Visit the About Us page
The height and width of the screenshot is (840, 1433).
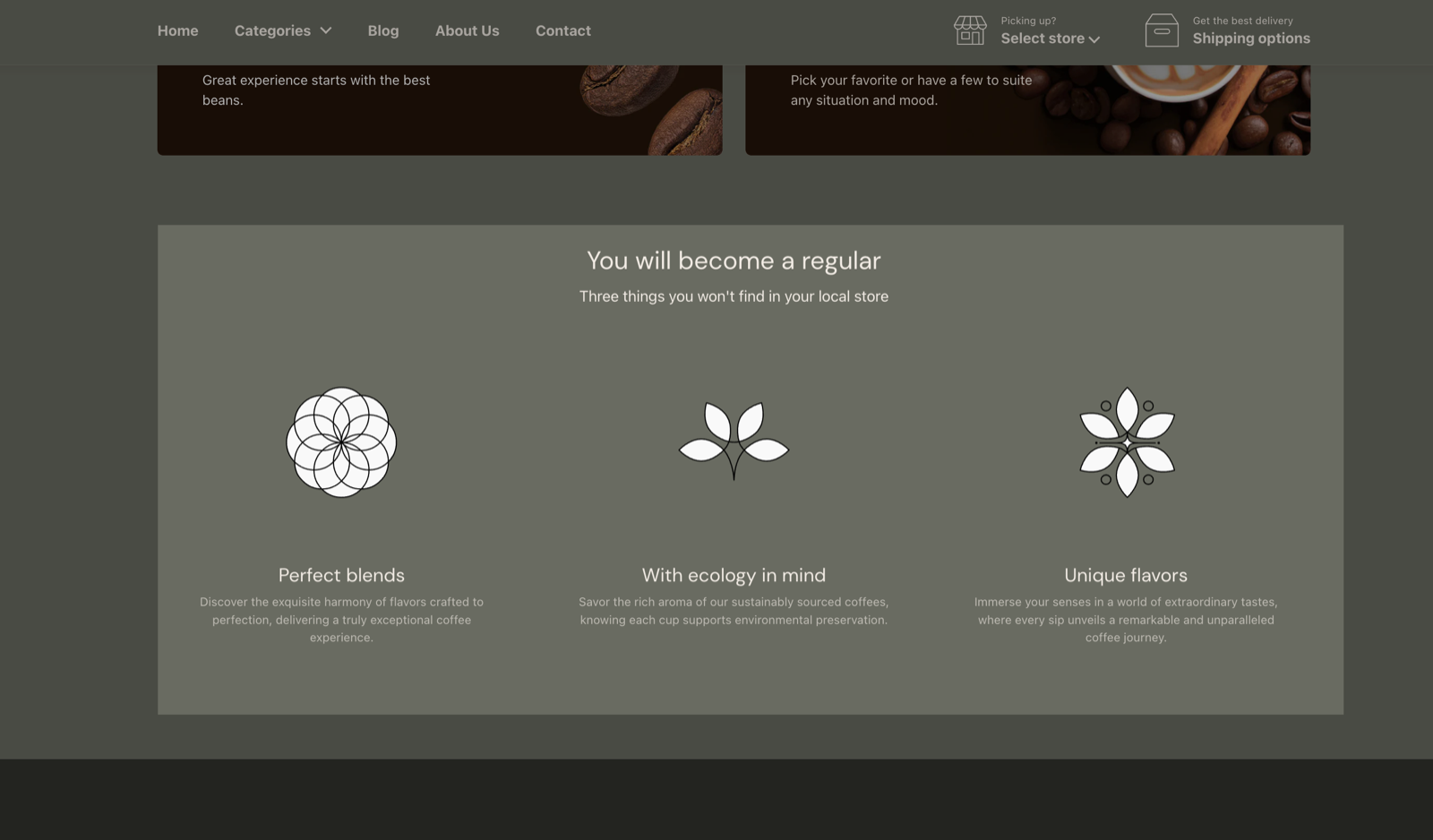click(x=468, y=30)
